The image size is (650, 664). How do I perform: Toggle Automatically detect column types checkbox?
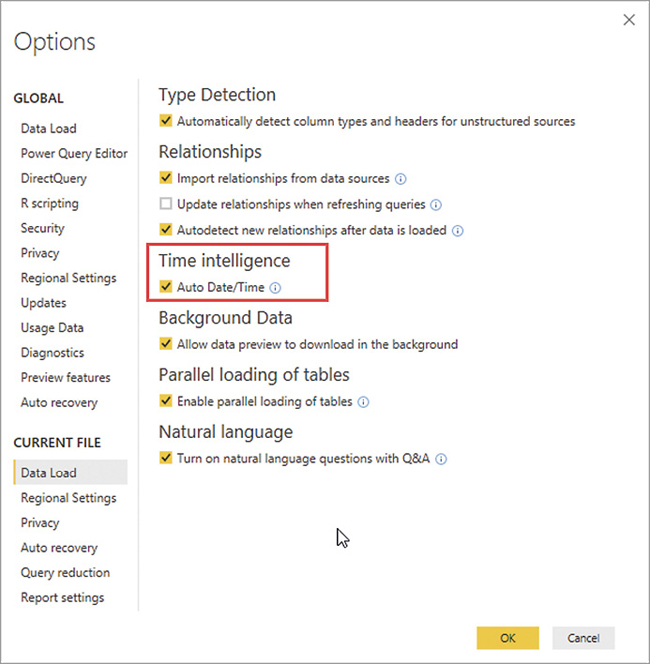click(166, 121)
